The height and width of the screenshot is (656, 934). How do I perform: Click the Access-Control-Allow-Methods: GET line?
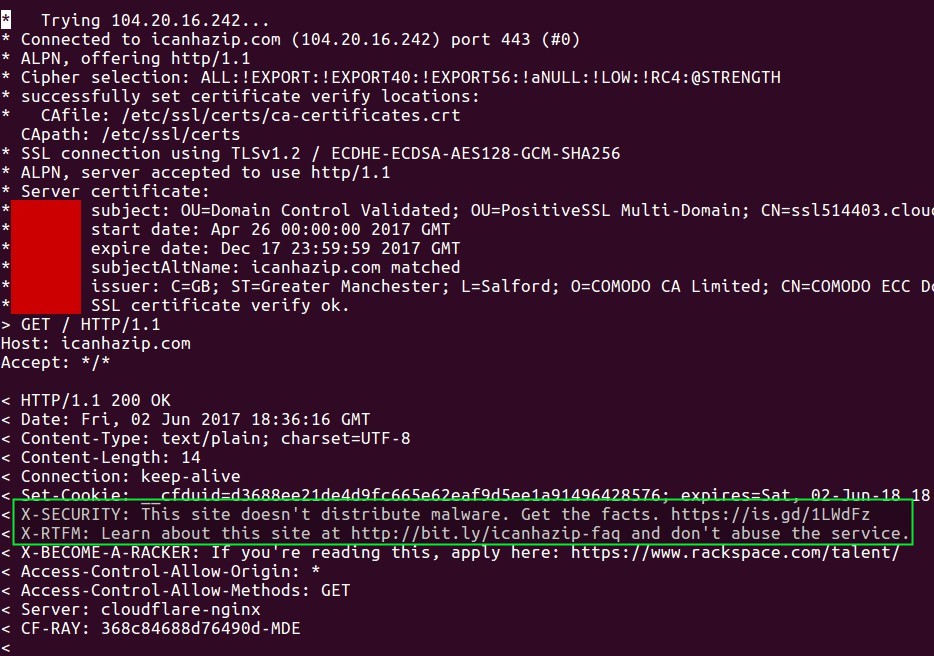[x=185, y=590]
